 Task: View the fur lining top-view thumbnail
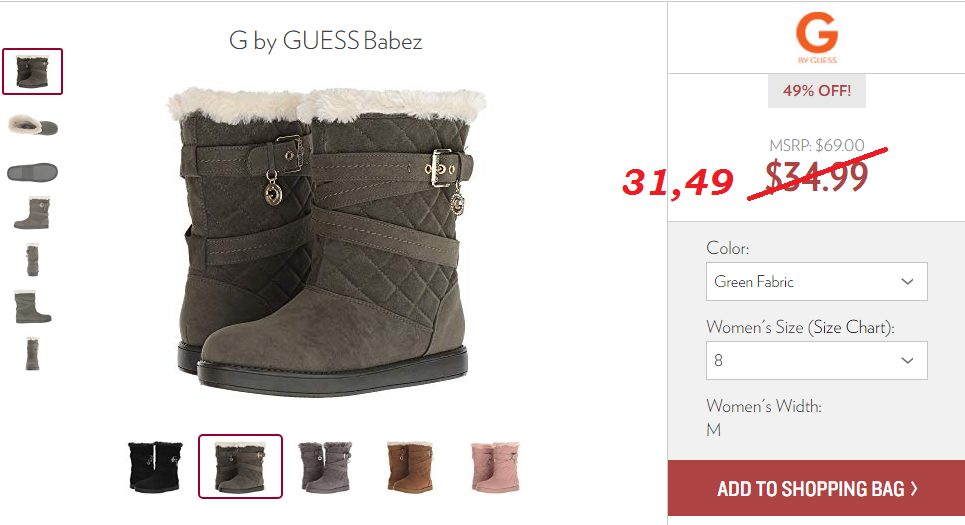[33, 125]
